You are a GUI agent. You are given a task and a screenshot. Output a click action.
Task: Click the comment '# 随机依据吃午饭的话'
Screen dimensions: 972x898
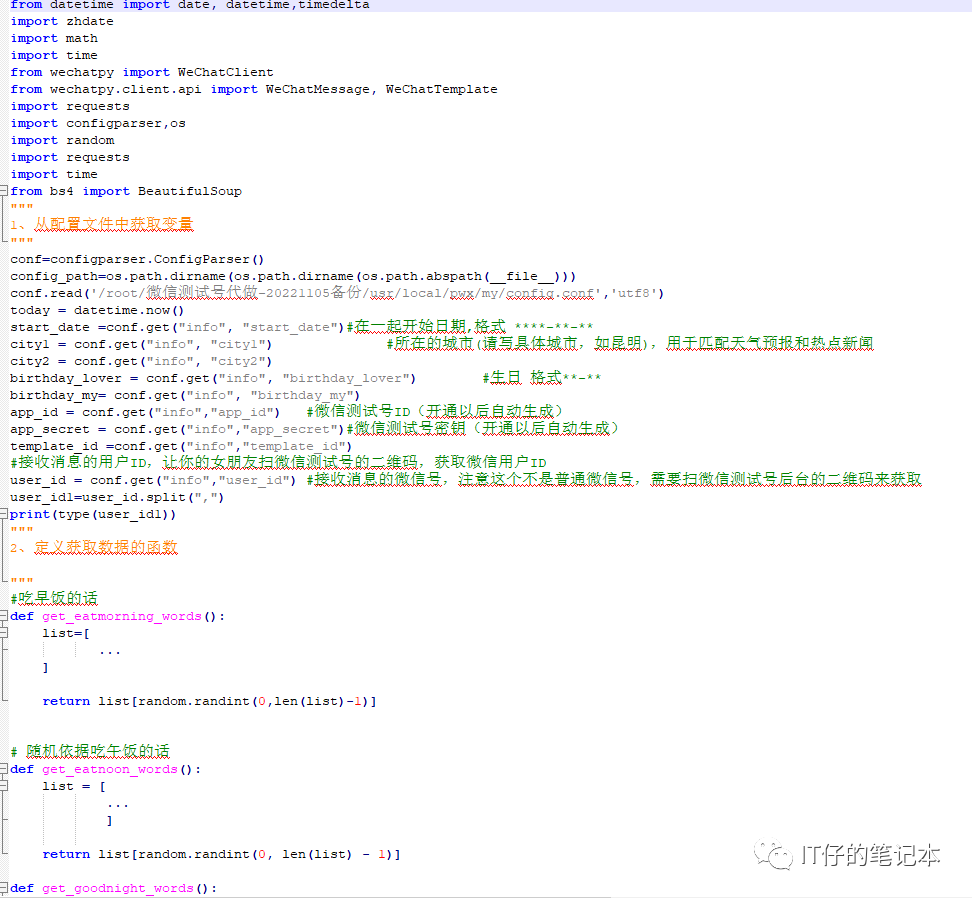(90, 751)
